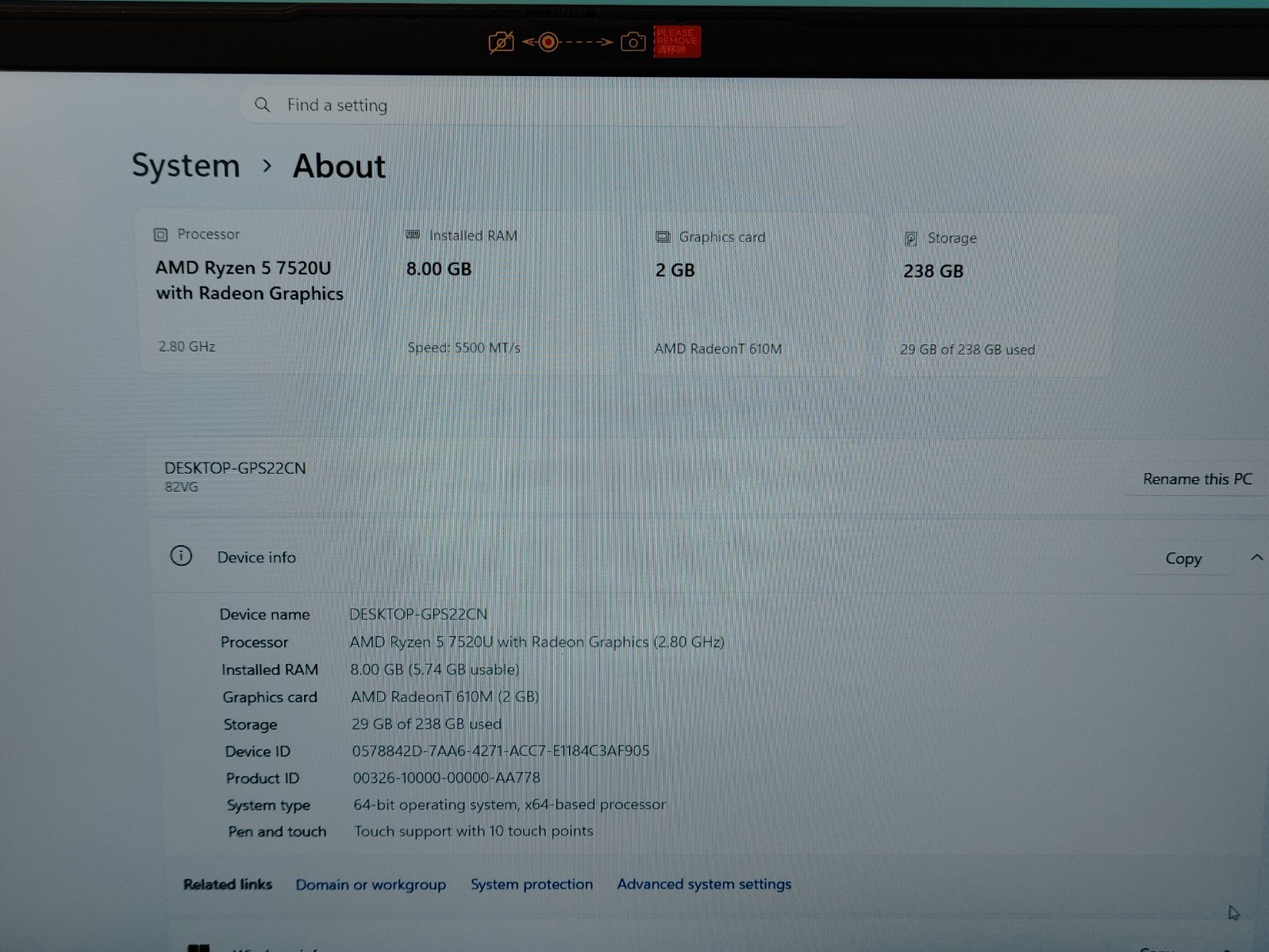
Task: Select Device name value DESKTOP-GPS22CN in list
Action: [x=418, y=614]
